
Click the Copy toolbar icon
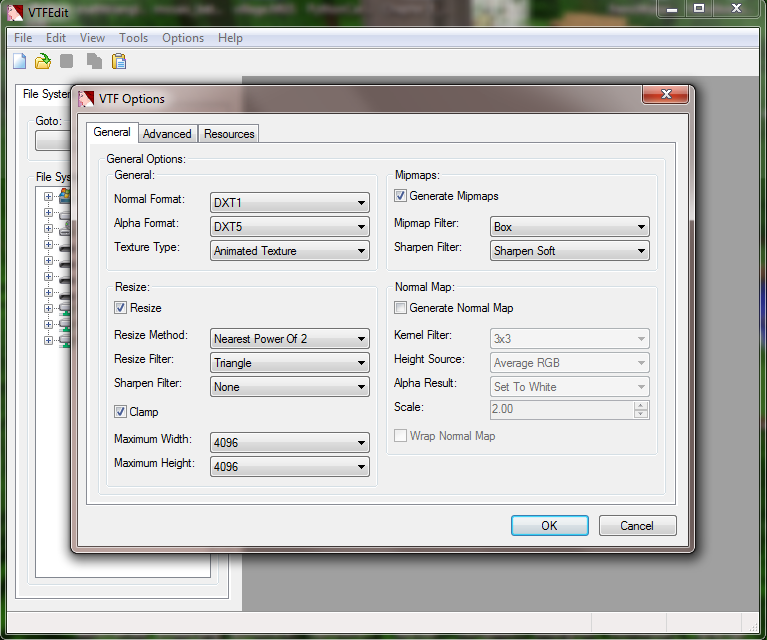point(94,61)
